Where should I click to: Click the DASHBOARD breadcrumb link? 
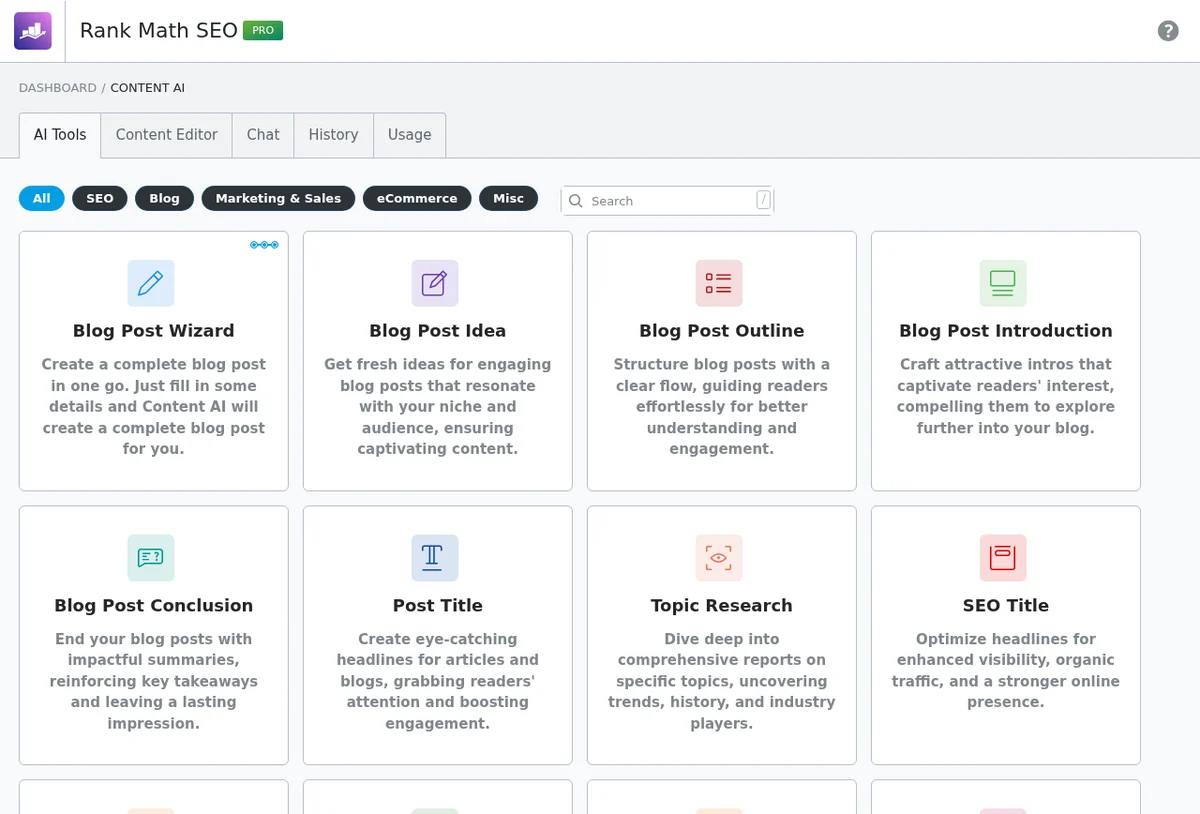[x=58, y=88]
